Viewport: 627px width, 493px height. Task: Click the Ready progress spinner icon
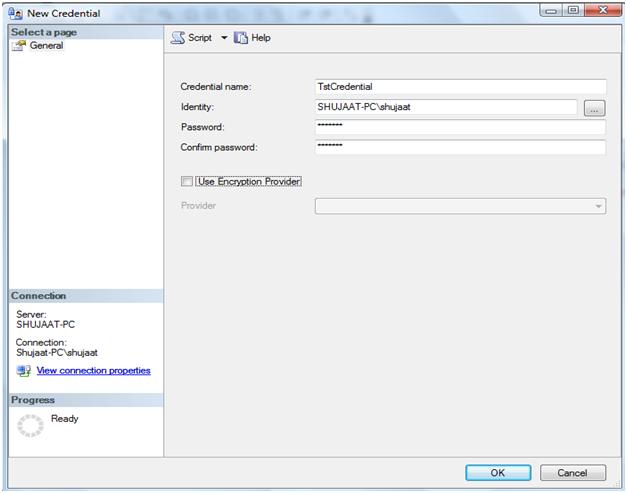click(x=32, y=426)
